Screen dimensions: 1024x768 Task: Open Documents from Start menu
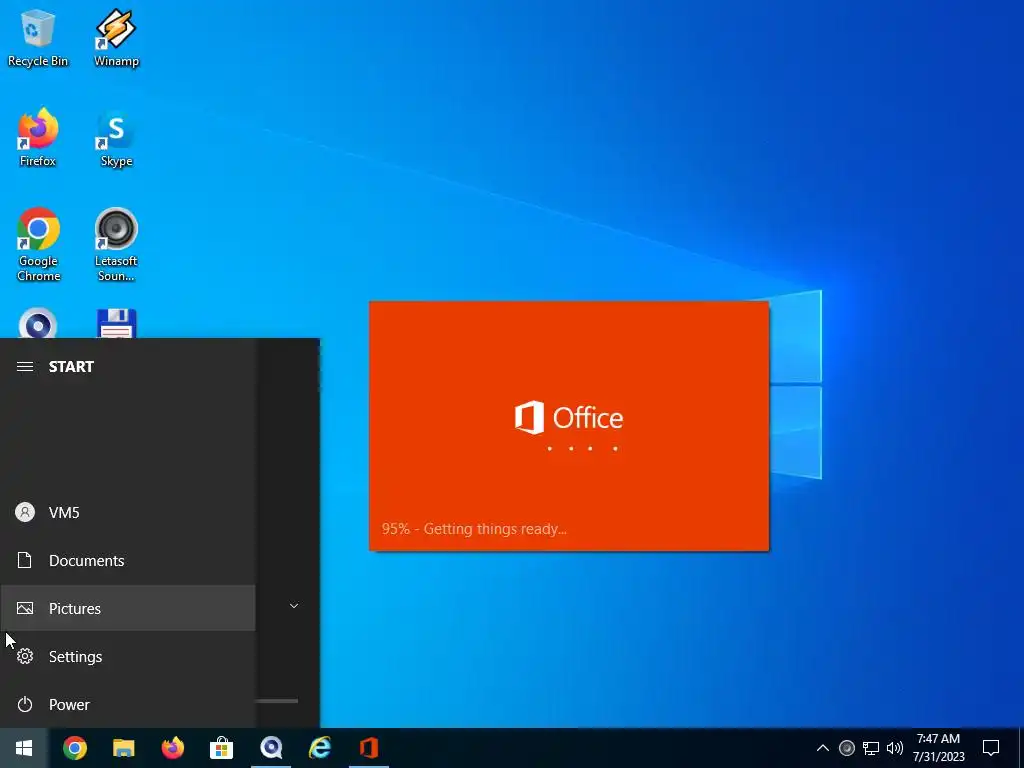click(x=127, y=560)
